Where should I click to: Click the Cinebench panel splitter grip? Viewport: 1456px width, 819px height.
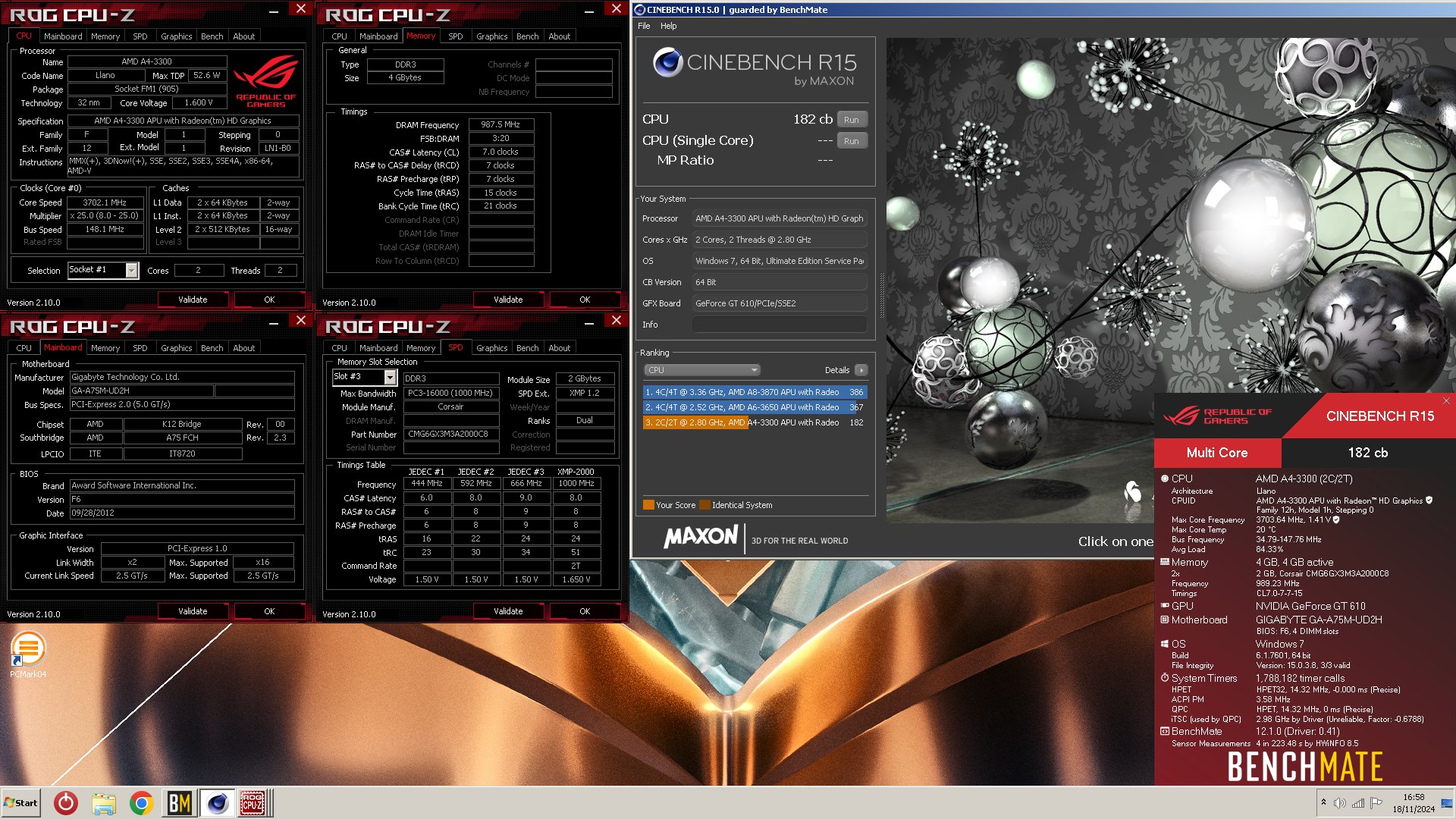pyautogui.click(x=881, y=296)
